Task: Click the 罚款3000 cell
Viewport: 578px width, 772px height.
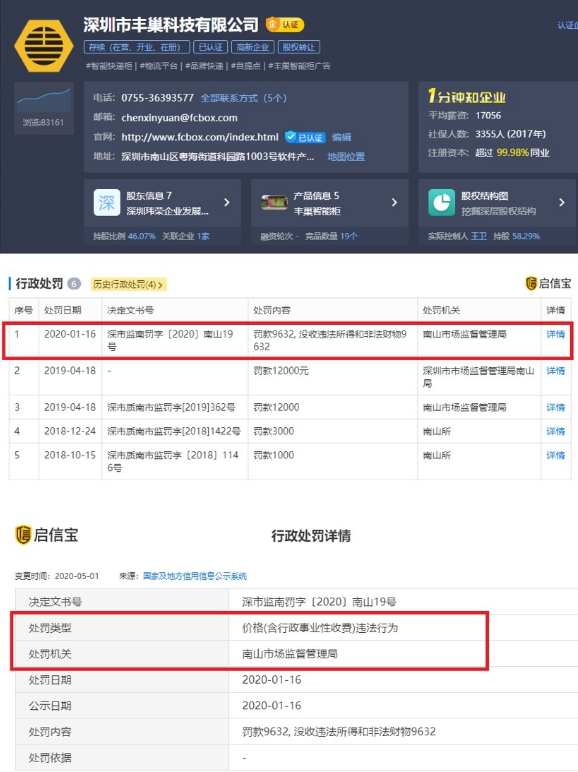Action: click(x=274, y=431)
